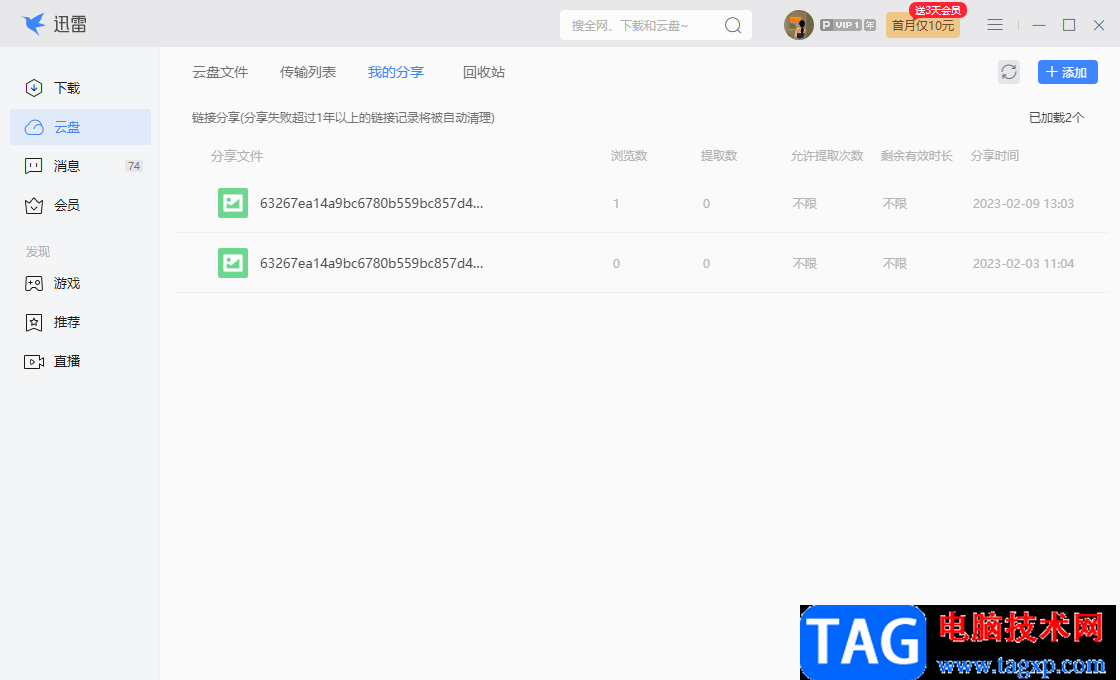Click image file icon shared 2023-02-09
The width and height of the screenshot is (1120, 680).
233,203
